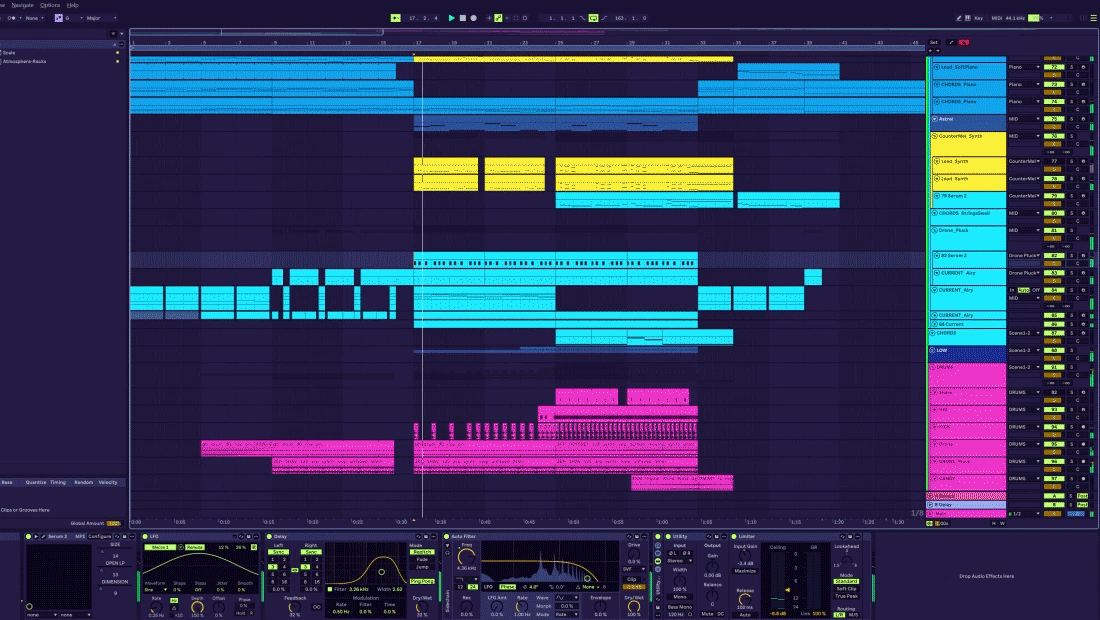The height and width of the screenshot is (620, 1100).
Task: Open the Help menu
Action: (73, 5)
